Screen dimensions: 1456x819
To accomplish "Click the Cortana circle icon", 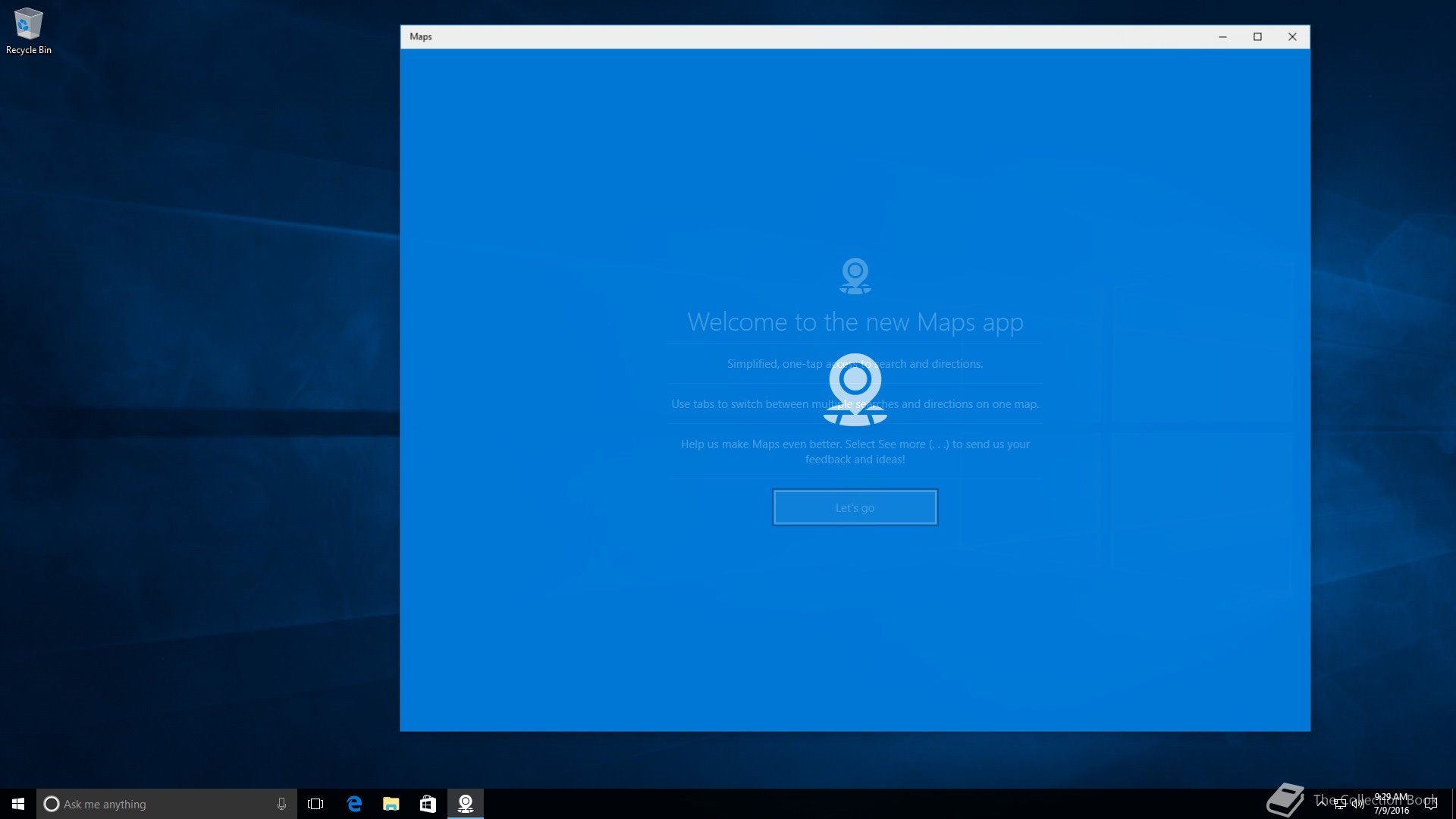I will tap(51, 804).
